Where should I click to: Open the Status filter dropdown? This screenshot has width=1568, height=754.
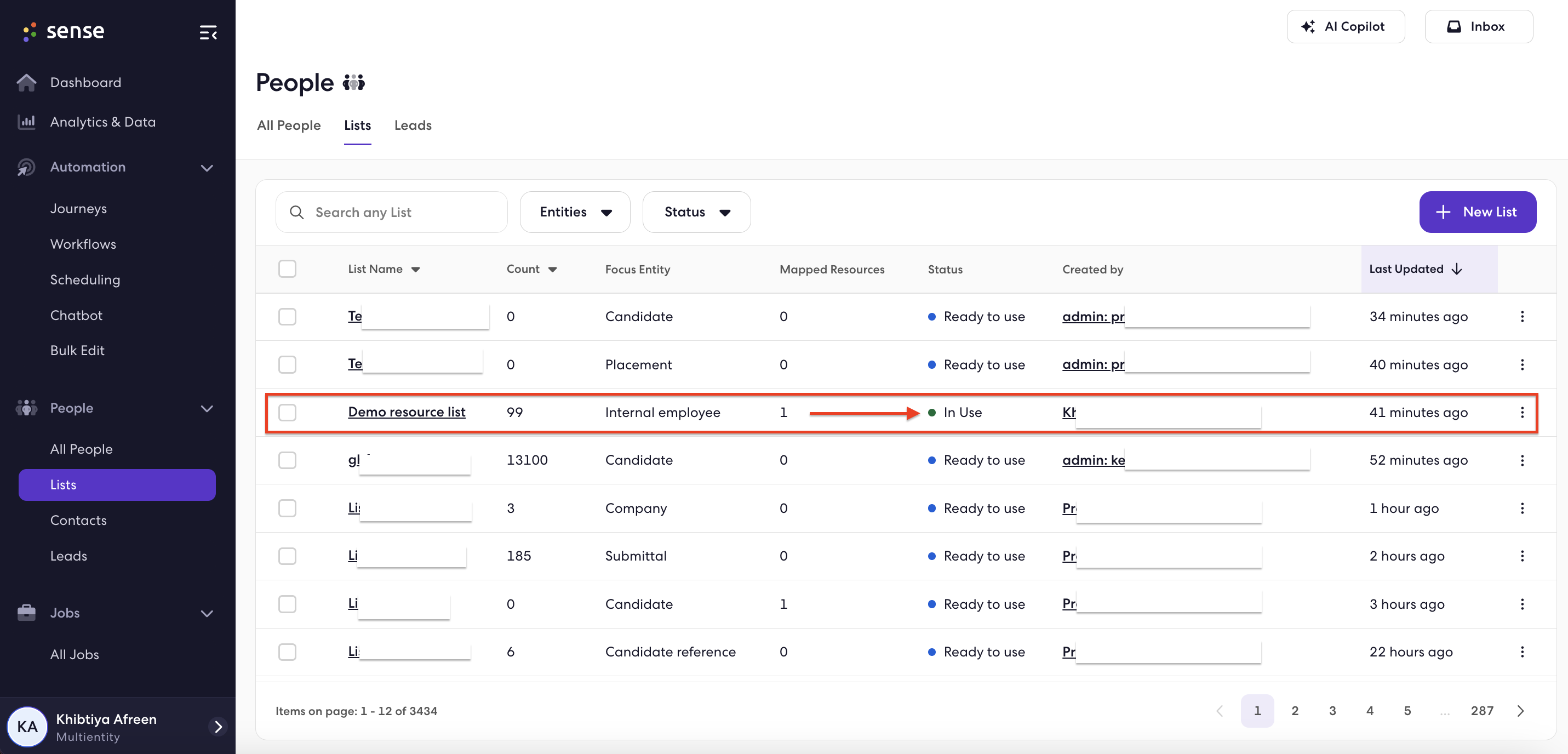696,212
